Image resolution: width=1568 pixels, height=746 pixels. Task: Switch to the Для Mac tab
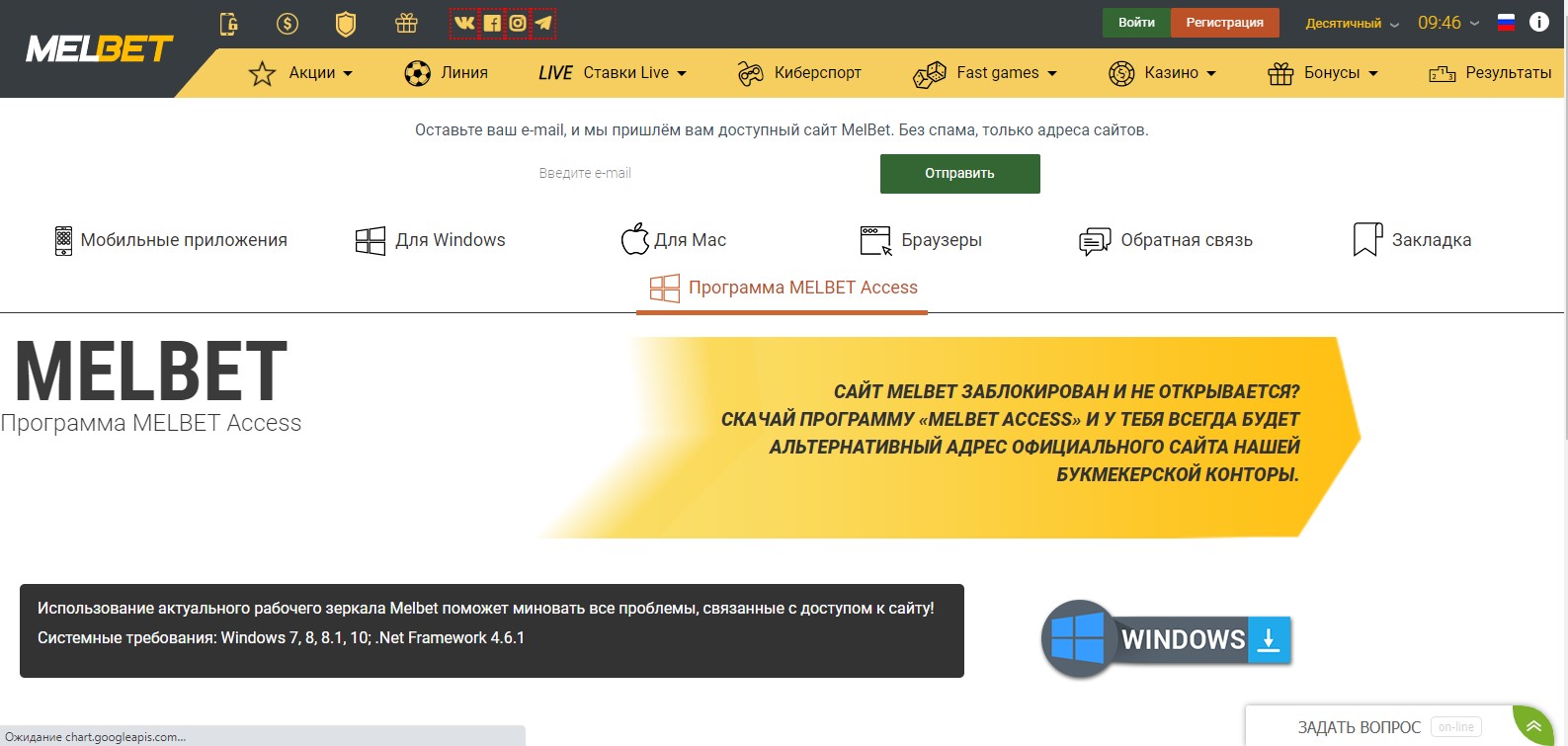click(674, 239)
